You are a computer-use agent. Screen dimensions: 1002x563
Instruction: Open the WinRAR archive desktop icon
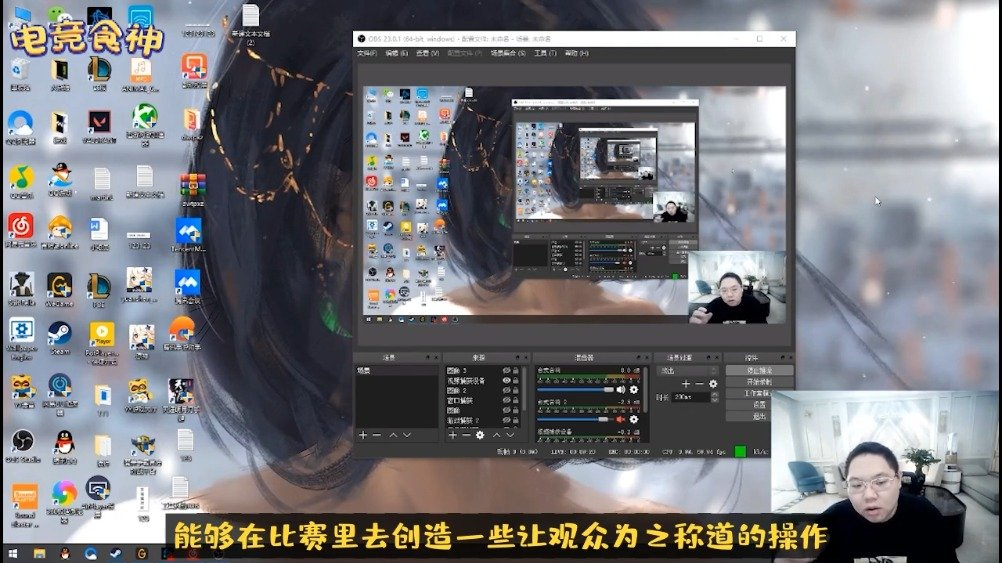pyautogui.click(x=192, y=190)
